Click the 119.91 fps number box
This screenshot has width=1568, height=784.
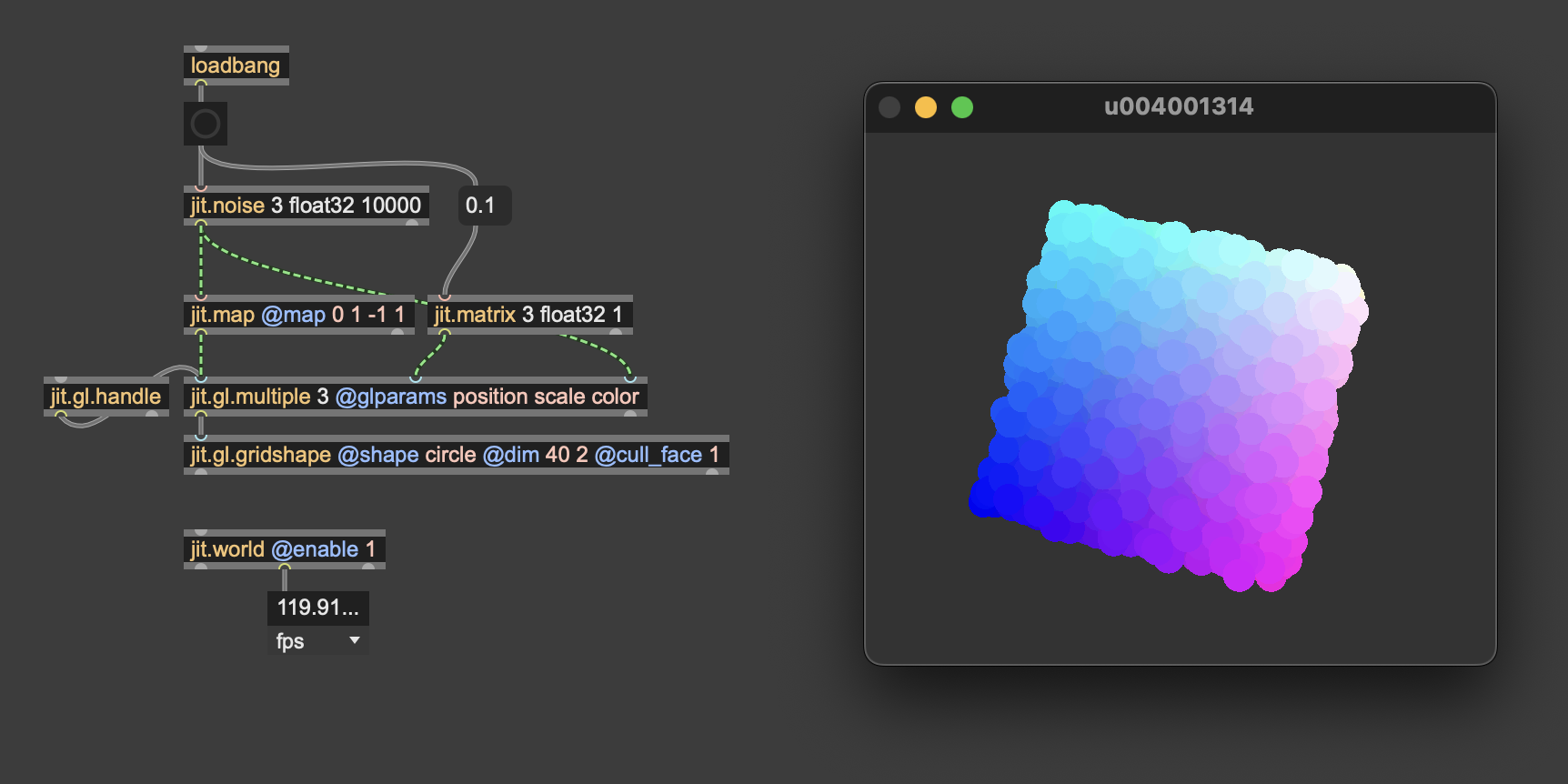click(x=318, y=608)
